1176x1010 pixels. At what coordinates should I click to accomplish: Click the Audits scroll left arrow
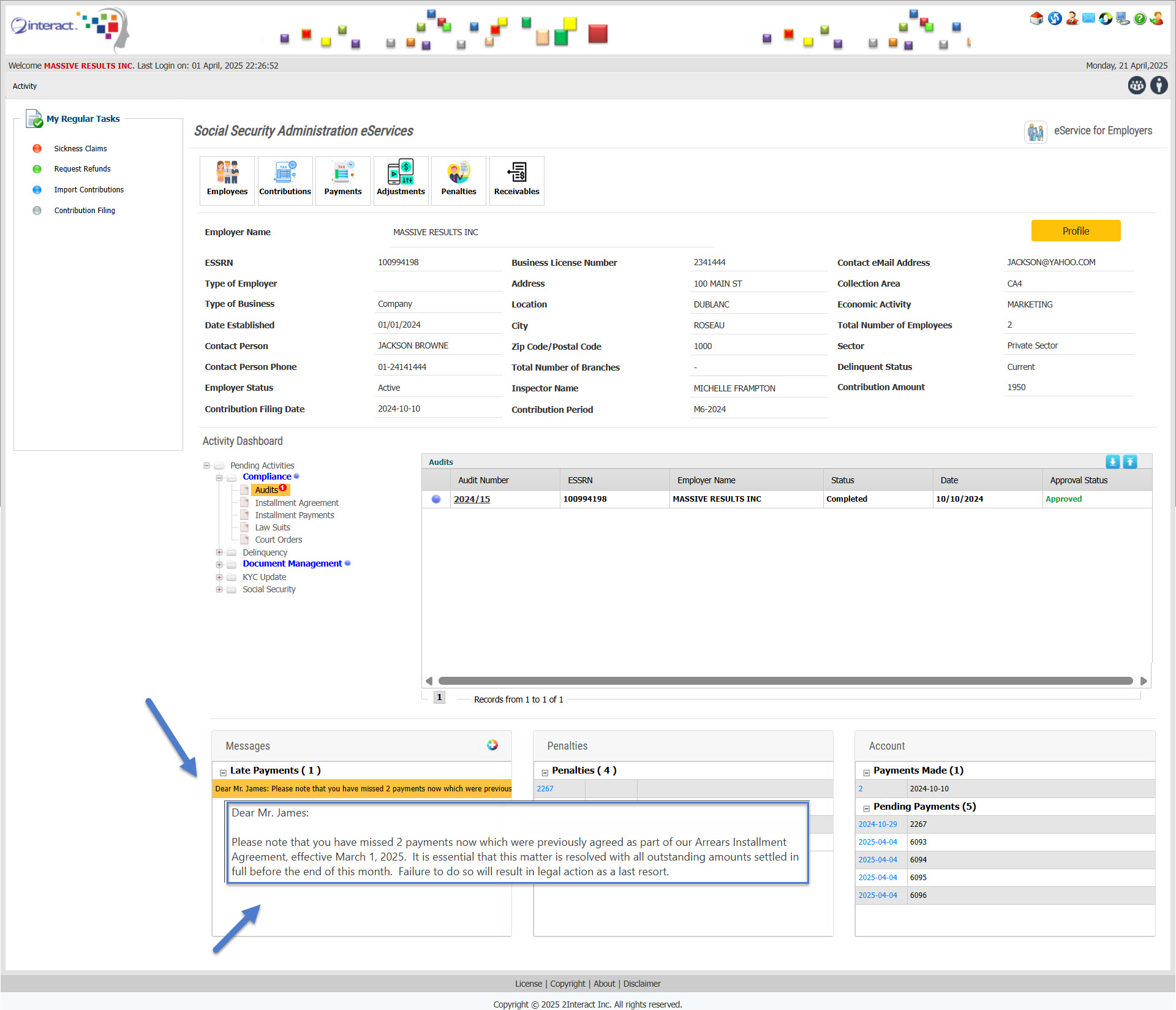[x=429, y=681]
